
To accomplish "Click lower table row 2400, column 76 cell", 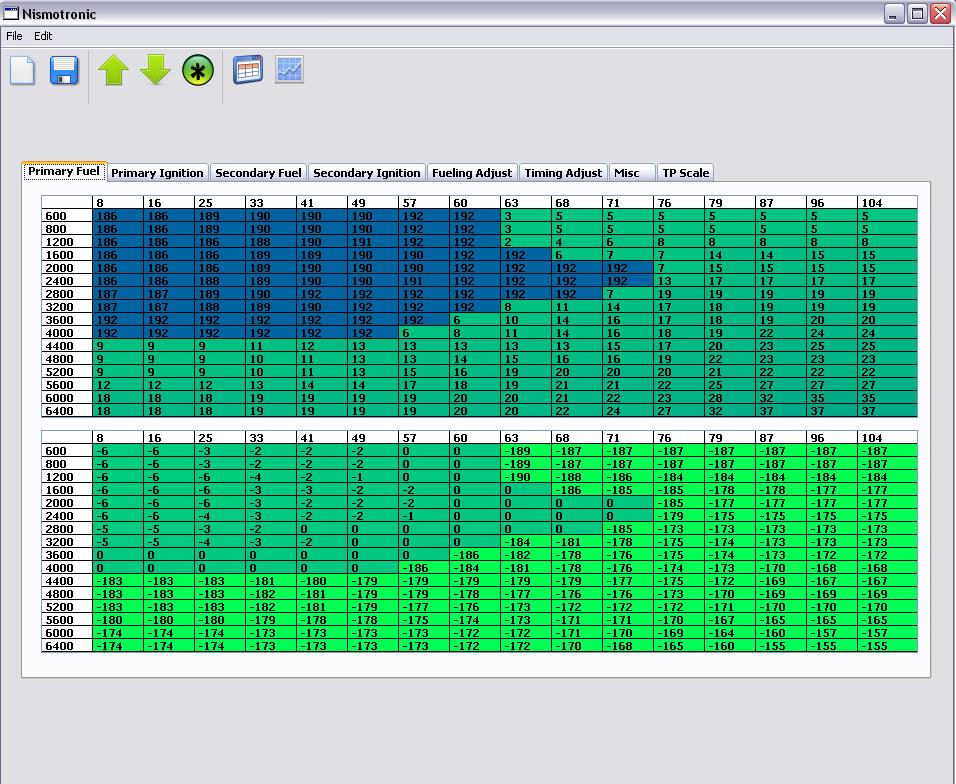I will (x=679, y=516).
